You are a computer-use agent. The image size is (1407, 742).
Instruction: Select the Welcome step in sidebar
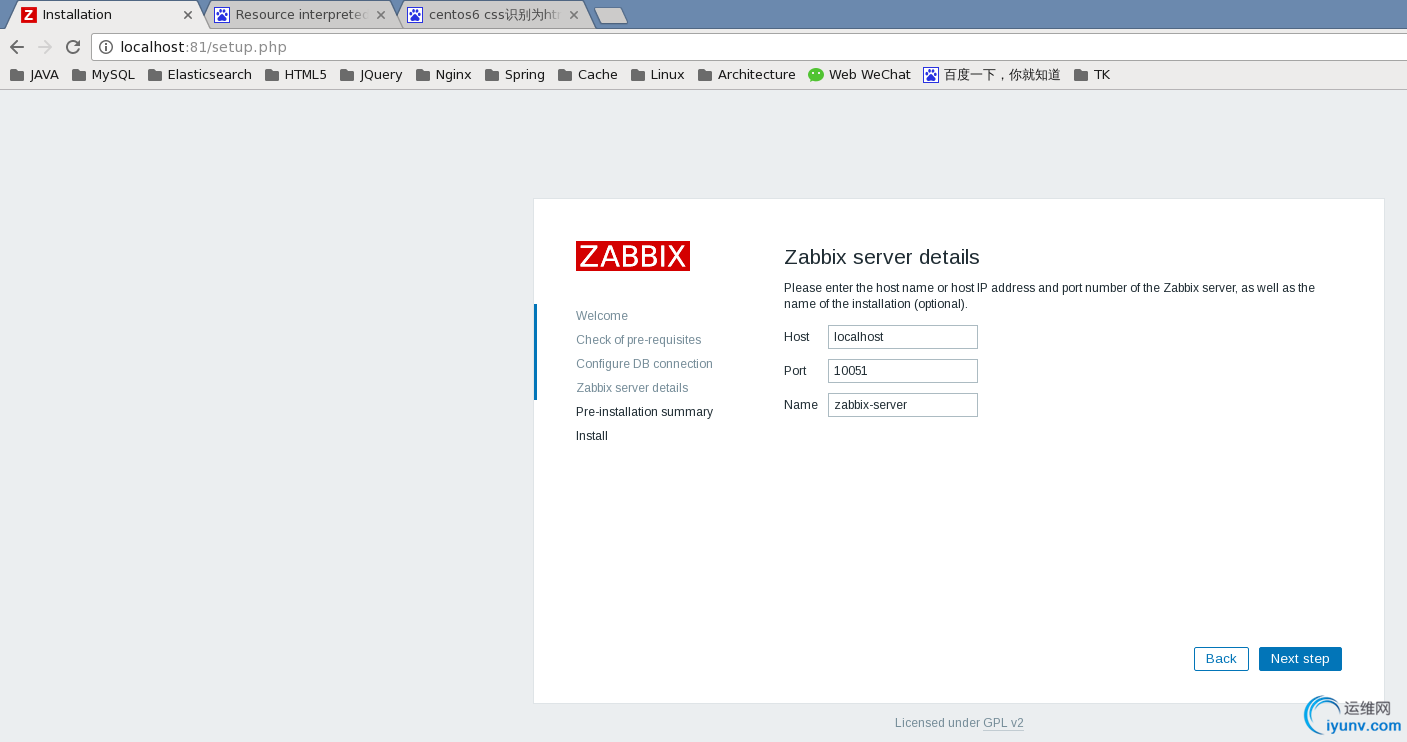(602, 316)
